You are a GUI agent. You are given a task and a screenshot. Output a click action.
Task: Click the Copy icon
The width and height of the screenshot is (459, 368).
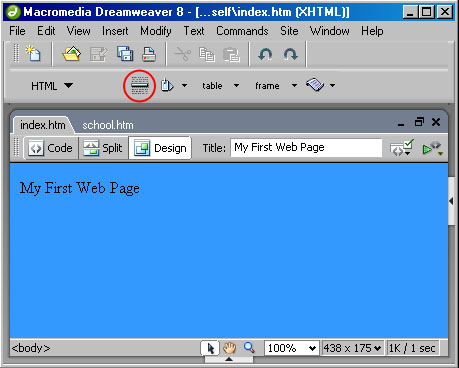point(207,54)
